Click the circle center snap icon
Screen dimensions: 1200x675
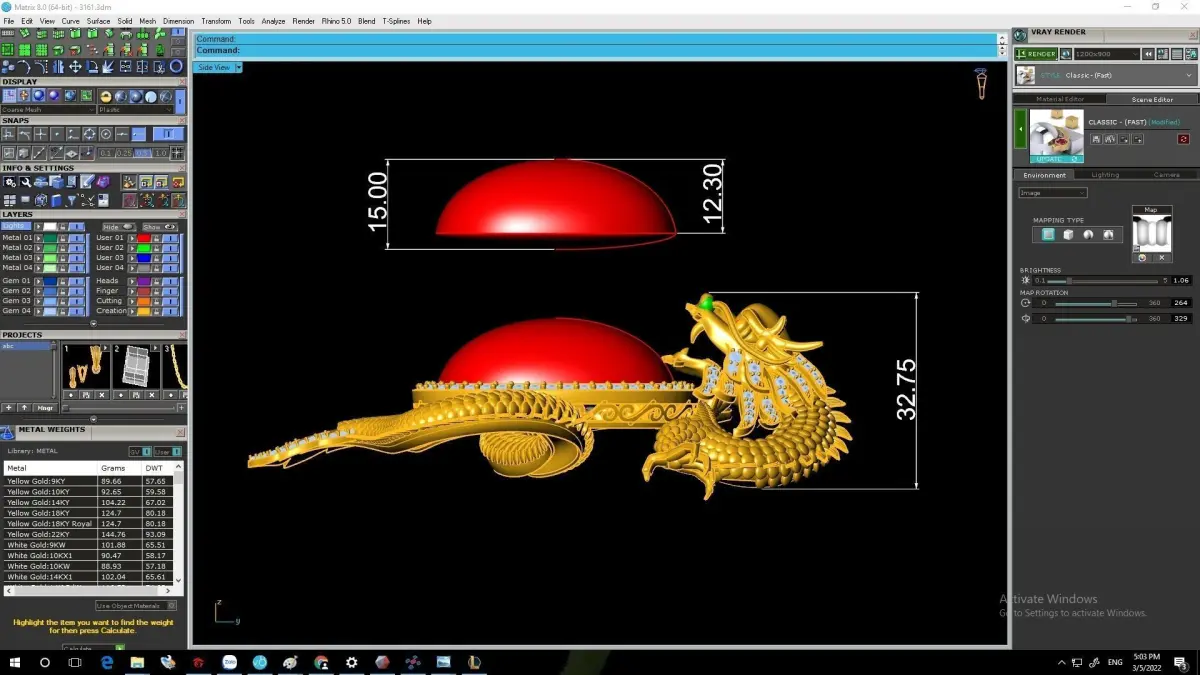106,134
